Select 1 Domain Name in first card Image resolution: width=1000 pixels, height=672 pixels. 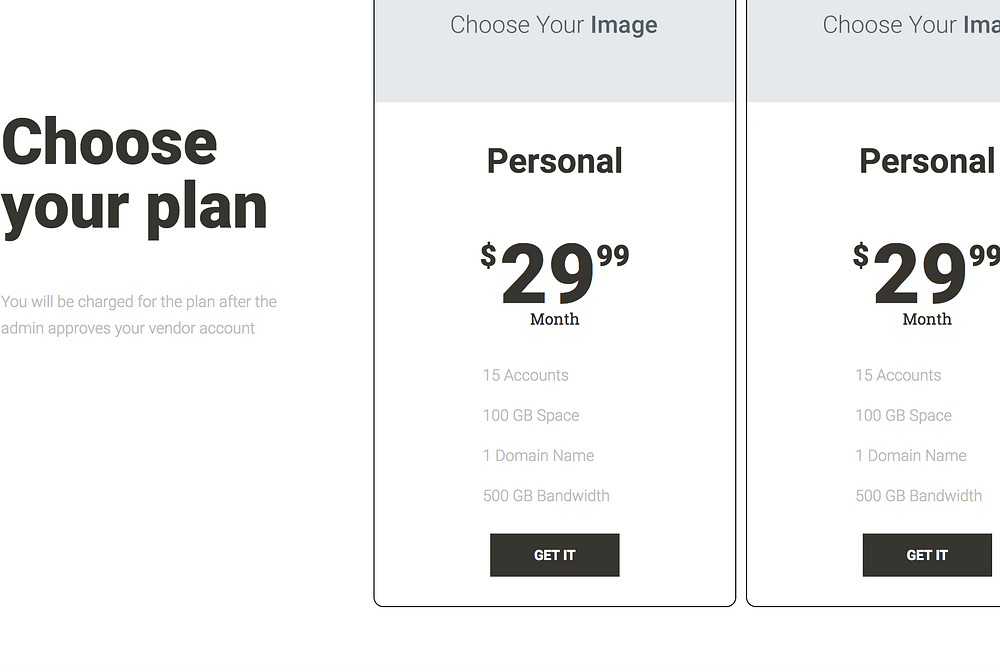[538, 455]
